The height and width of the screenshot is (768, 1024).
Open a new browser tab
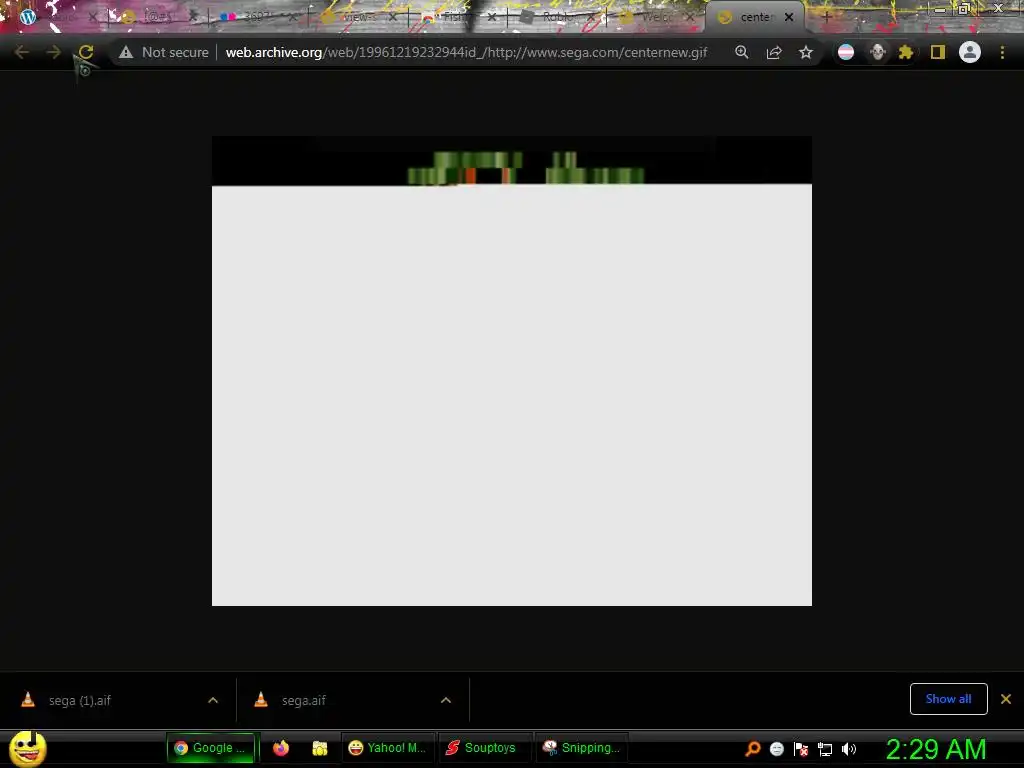click(x=826, y=18)
